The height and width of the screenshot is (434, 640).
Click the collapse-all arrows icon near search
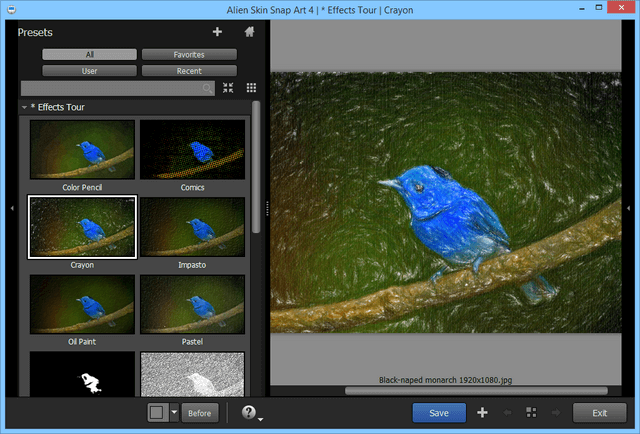(228, 88)
